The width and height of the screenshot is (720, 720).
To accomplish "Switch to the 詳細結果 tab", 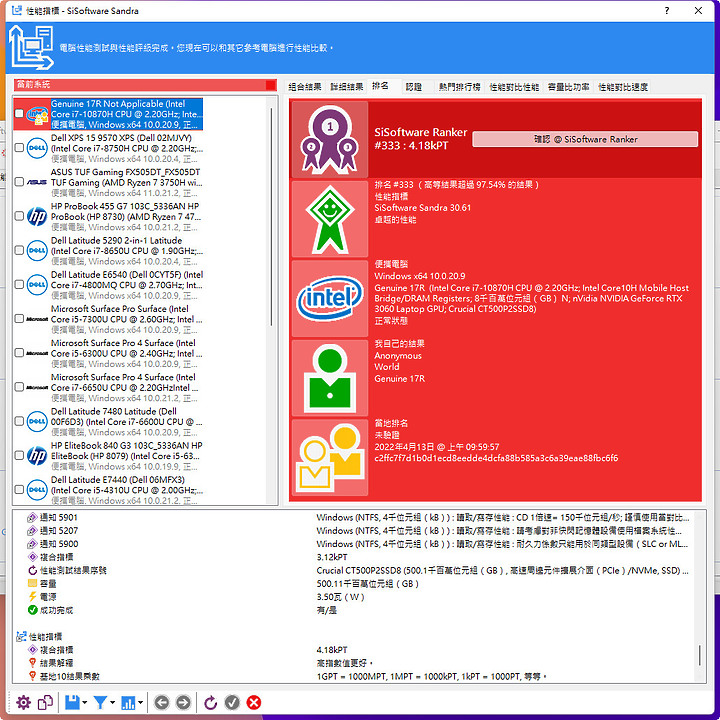I will tap(347, 87).
